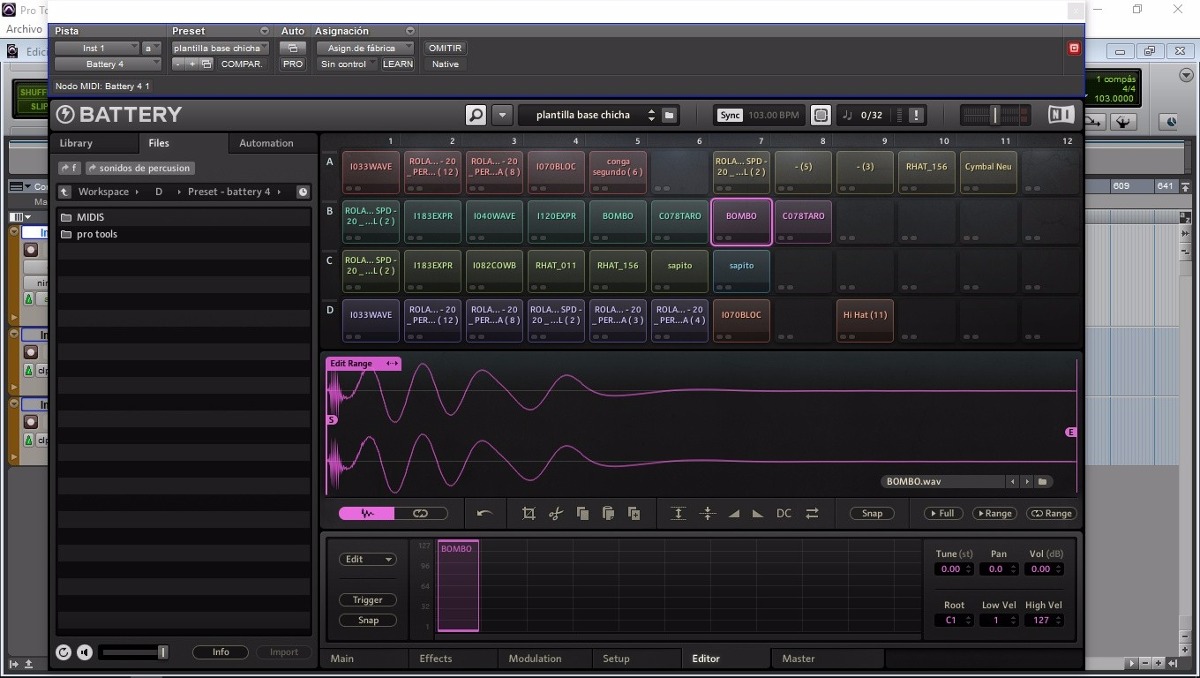This screenshot has height=678, width=1200.
Task: Click the loop Range button
Action: [1051, 513]
